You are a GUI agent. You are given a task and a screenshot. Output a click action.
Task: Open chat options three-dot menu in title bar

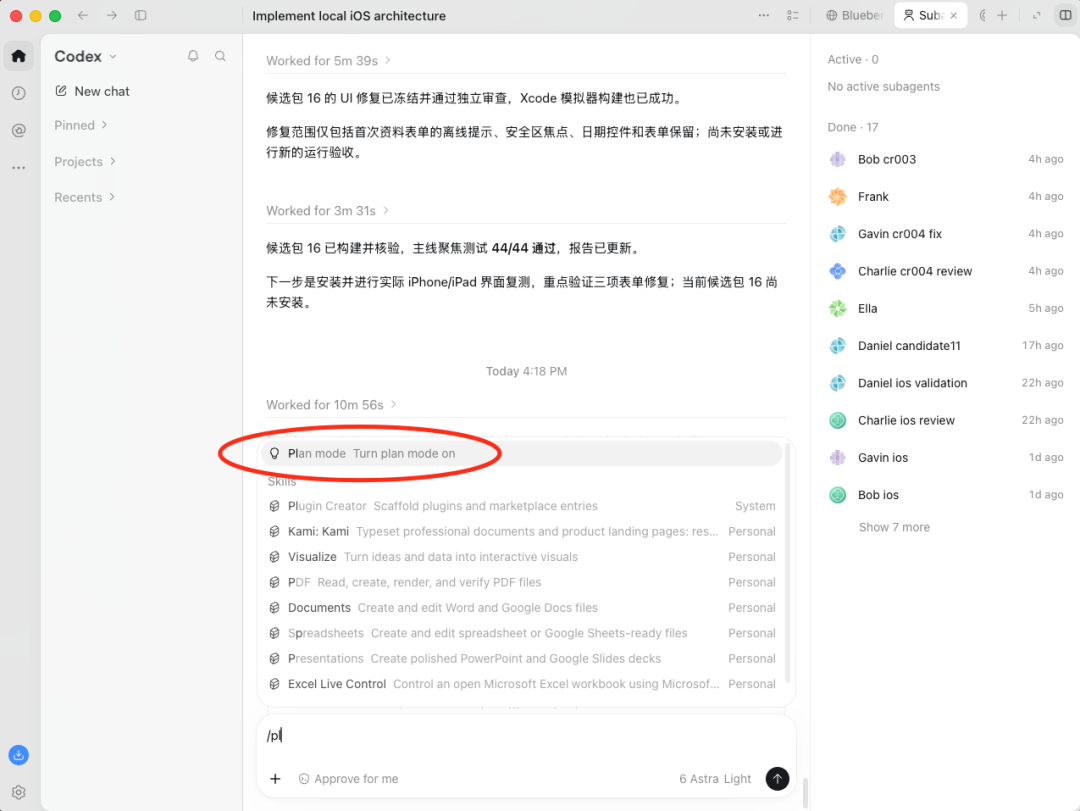click(764, 15)
